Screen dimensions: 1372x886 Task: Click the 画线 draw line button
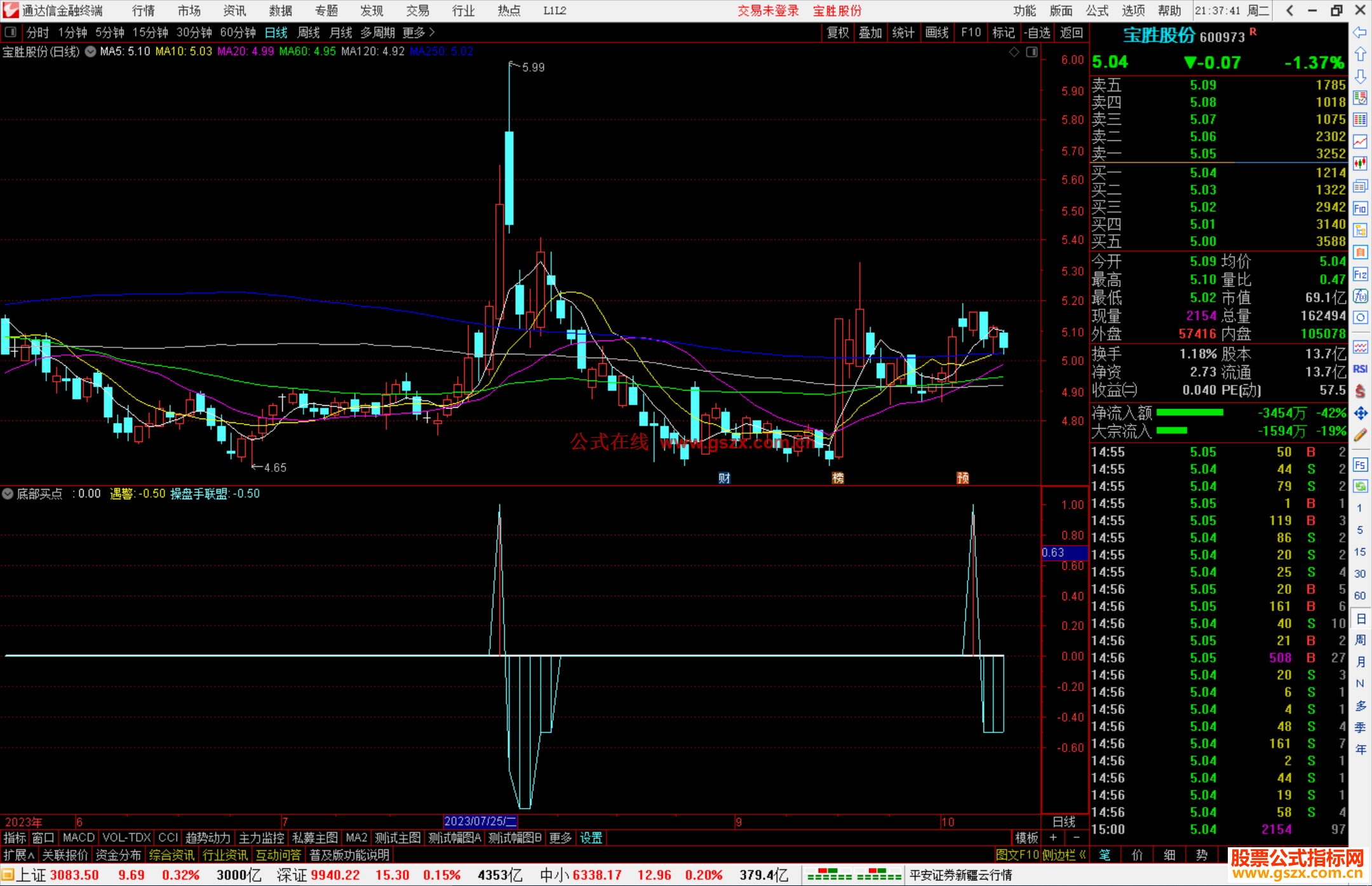tap(936, 32)
